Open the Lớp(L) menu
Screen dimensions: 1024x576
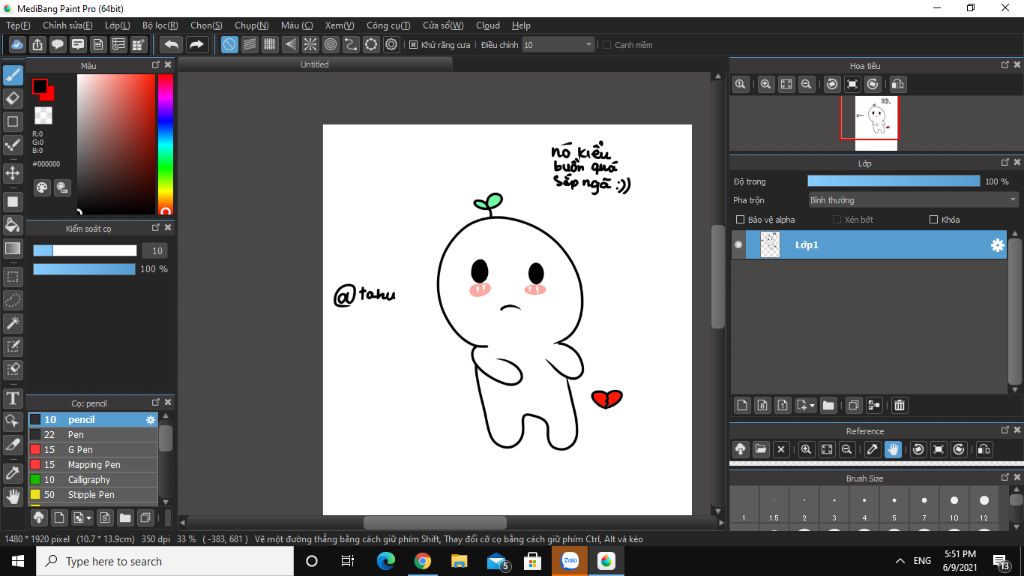pyautogui.click(x=118, y=25)
